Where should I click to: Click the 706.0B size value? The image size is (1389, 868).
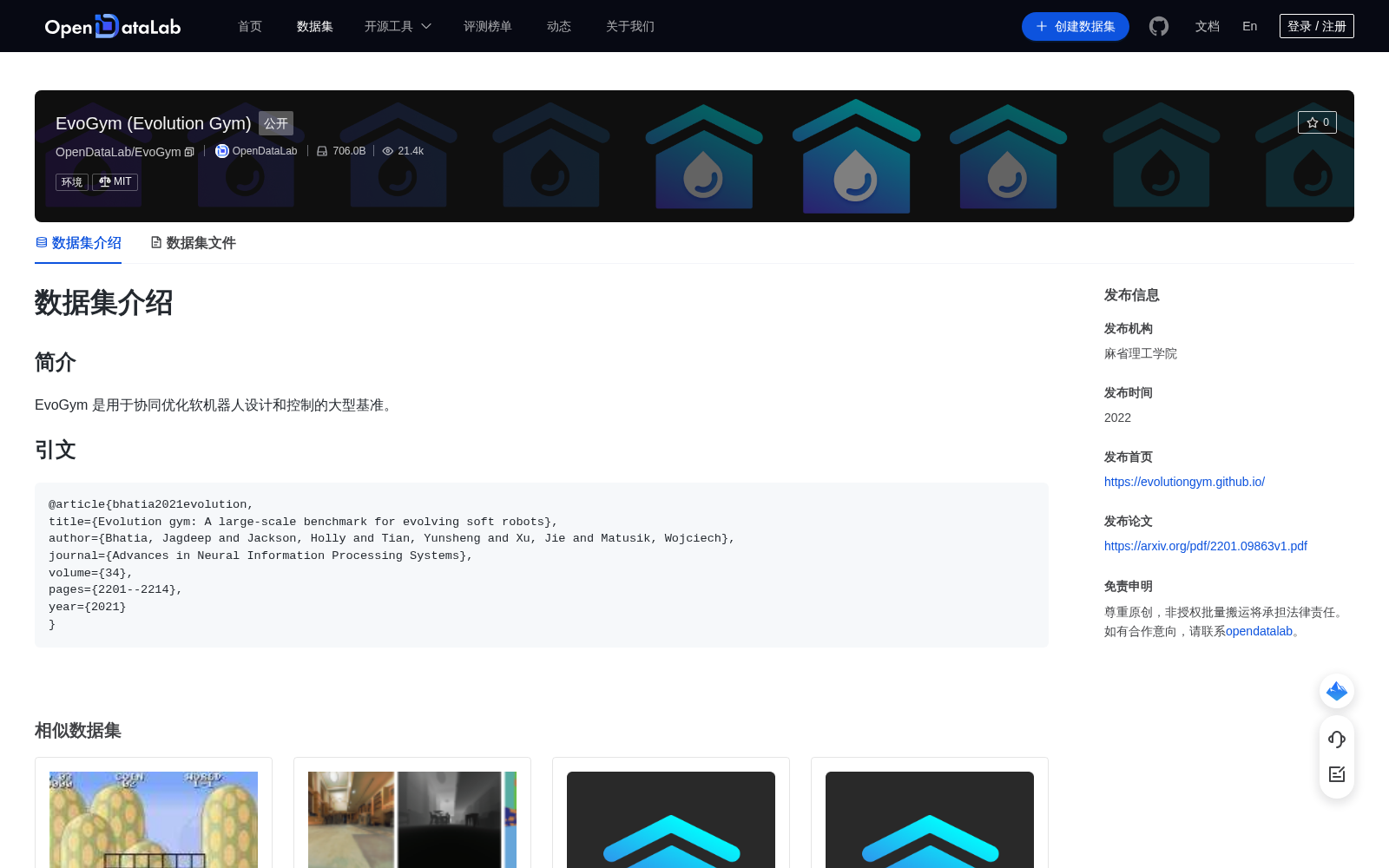[349, 151]
